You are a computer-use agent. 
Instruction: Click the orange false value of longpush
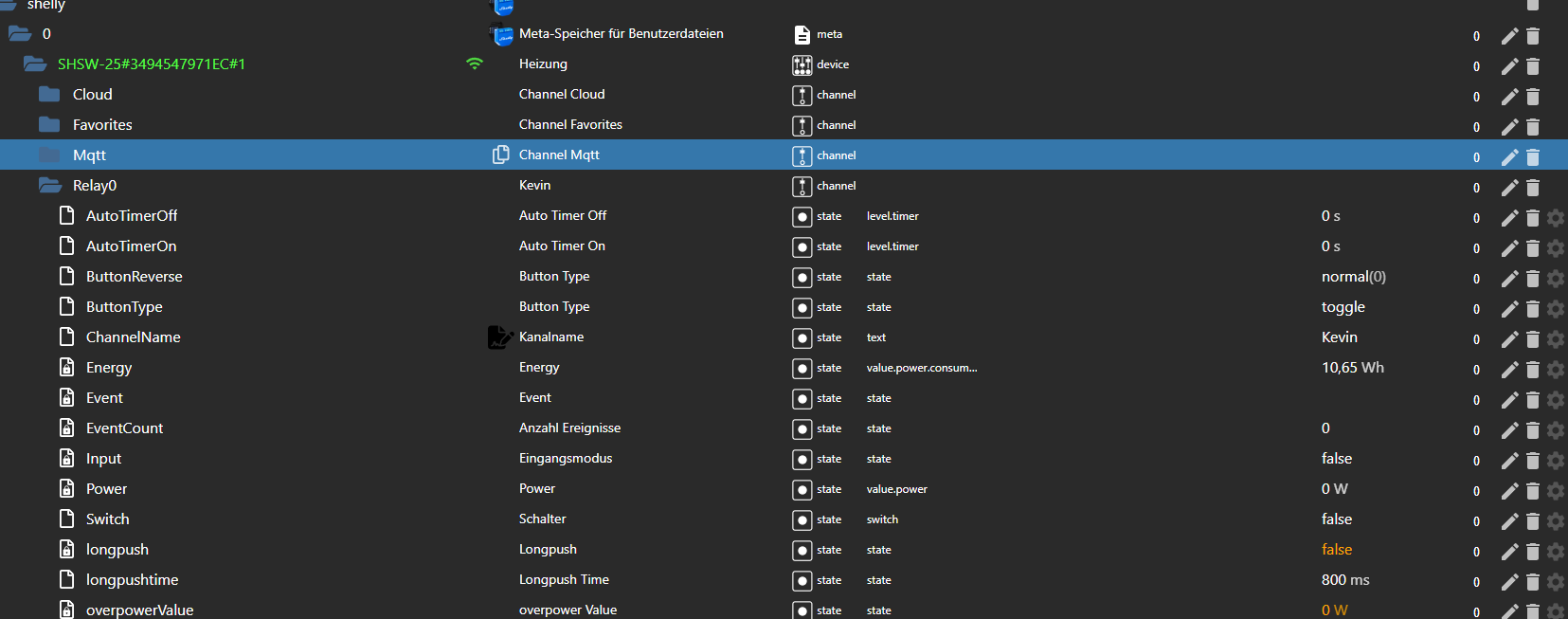point(1336,550)
